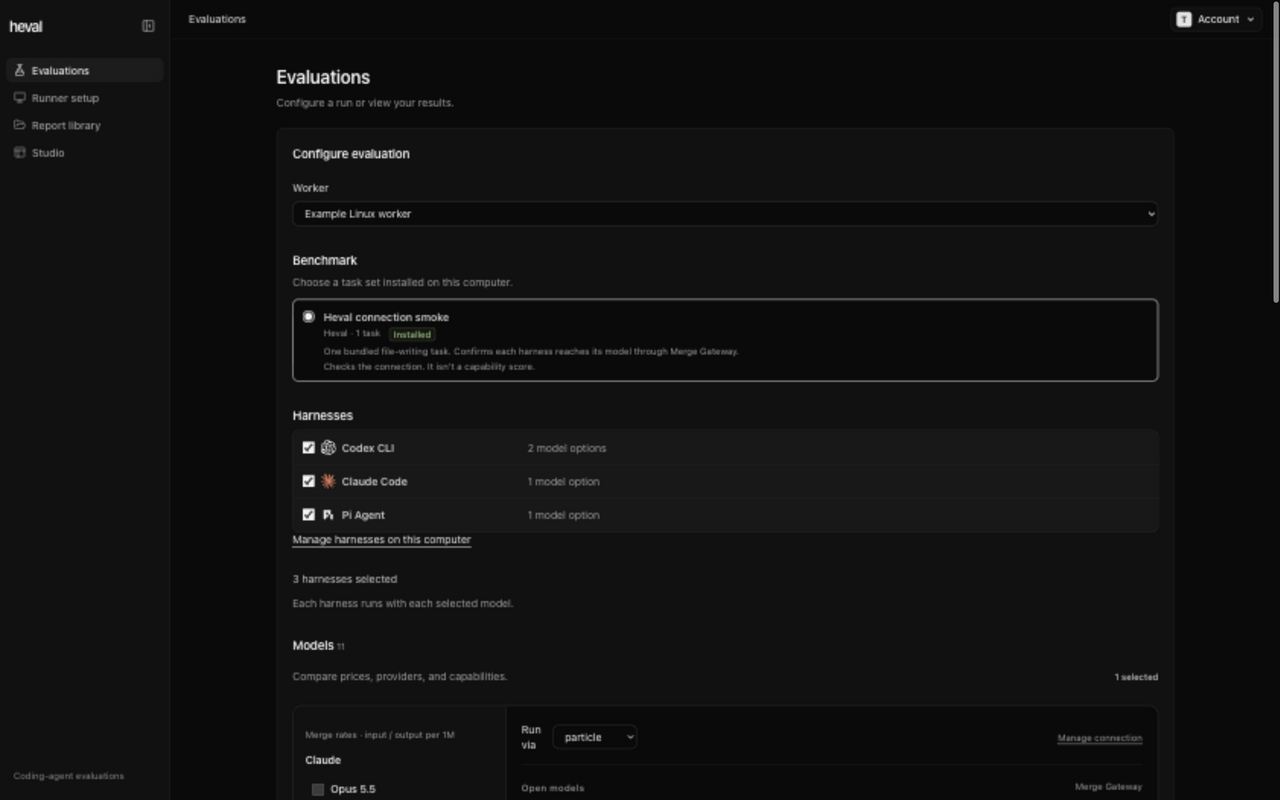Click the "Coding-agent evaluations" footer text
The width and height of the screenshot is (1280, 800).
pos(69,776)
